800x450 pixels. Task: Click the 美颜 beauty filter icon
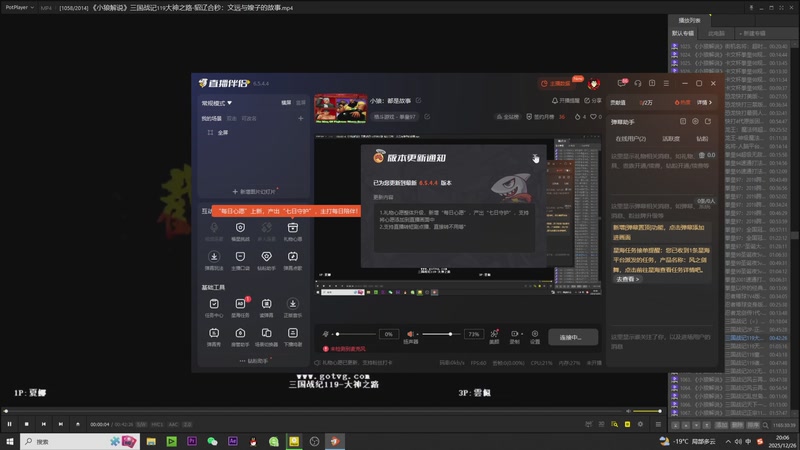pyautogui.click(x=494, y=336)
